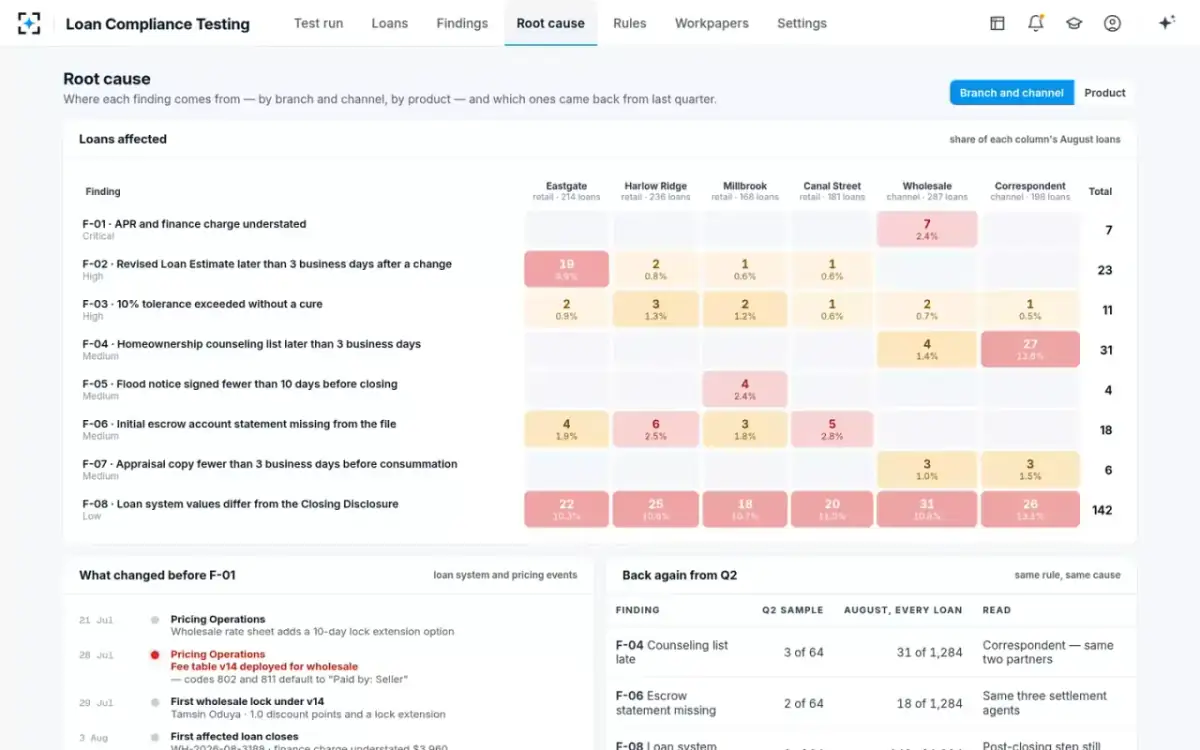Click Q2 SAMPLE column header

tap(793, 610)
